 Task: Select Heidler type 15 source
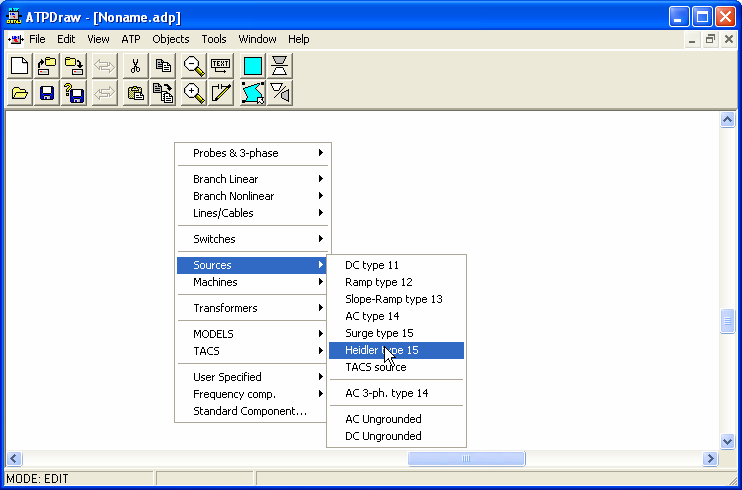(x=397, y=350)
